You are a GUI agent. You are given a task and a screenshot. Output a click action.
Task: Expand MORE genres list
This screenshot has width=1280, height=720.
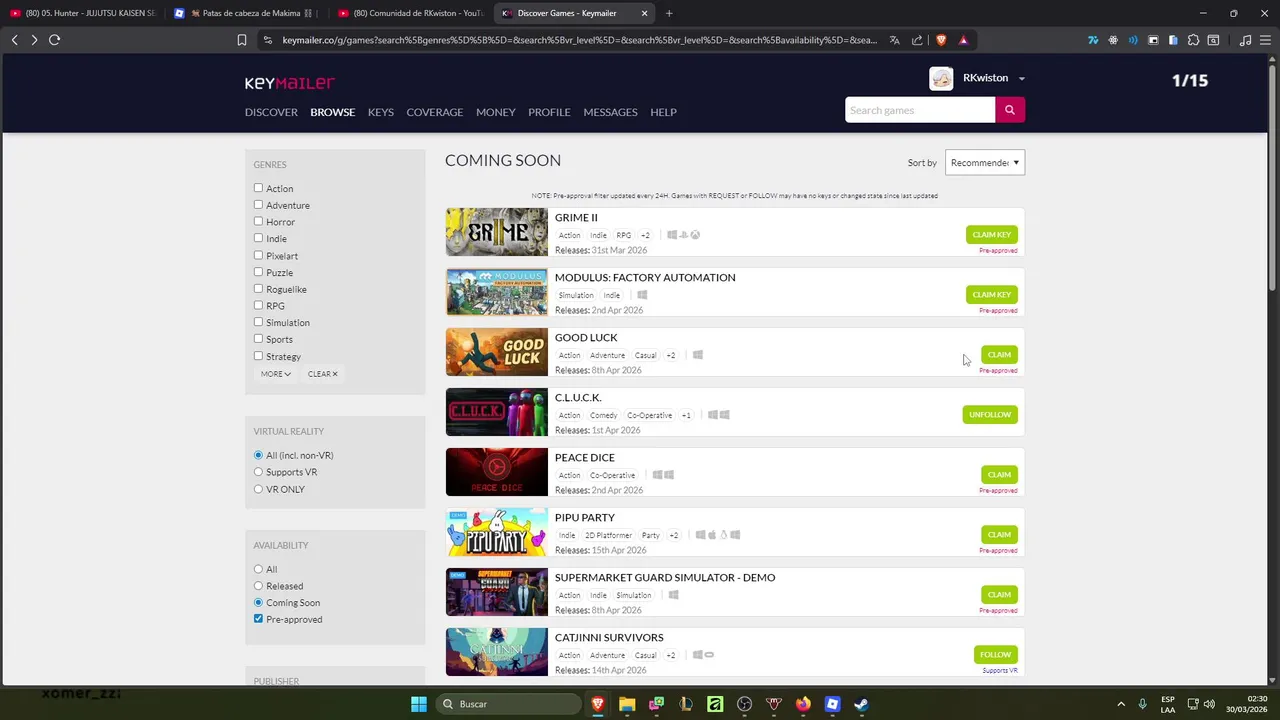tap(276, 374)
